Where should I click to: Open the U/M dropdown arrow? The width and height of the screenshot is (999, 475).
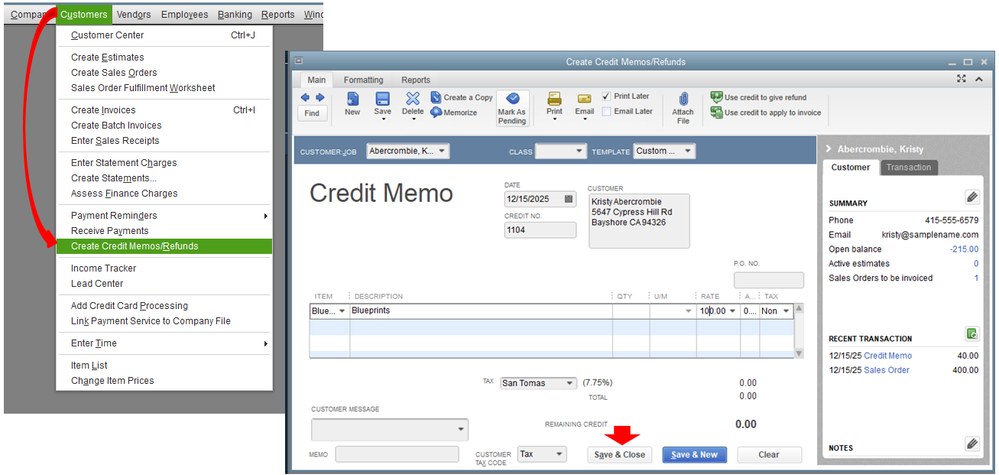(x=689, y=311)
